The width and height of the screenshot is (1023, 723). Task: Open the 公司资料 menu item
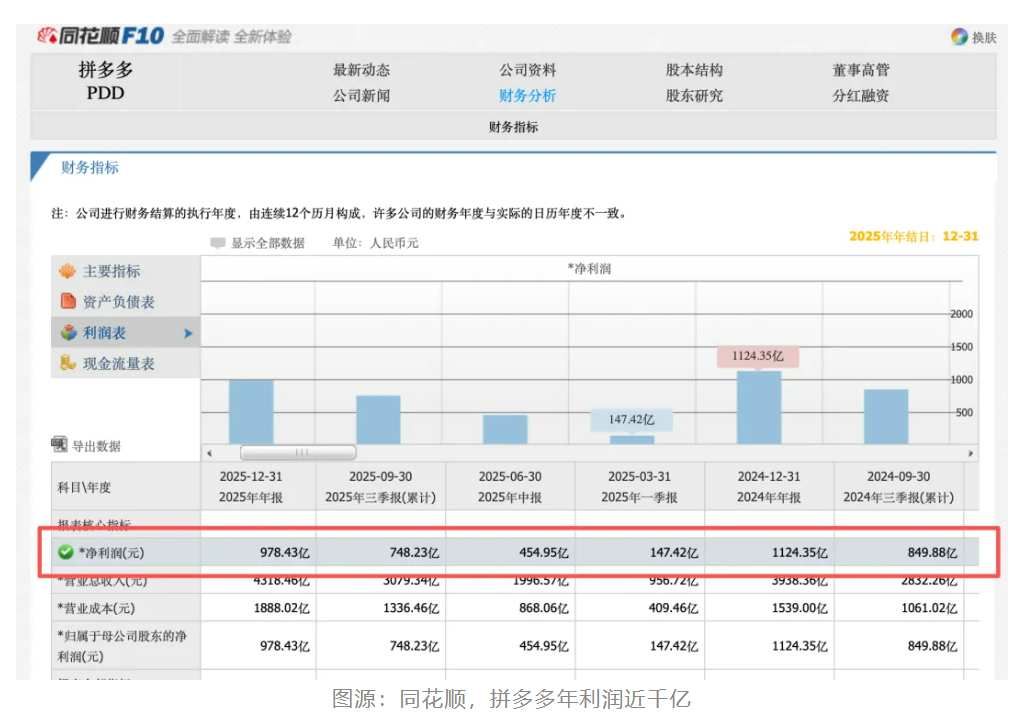[x=528, y=70]
